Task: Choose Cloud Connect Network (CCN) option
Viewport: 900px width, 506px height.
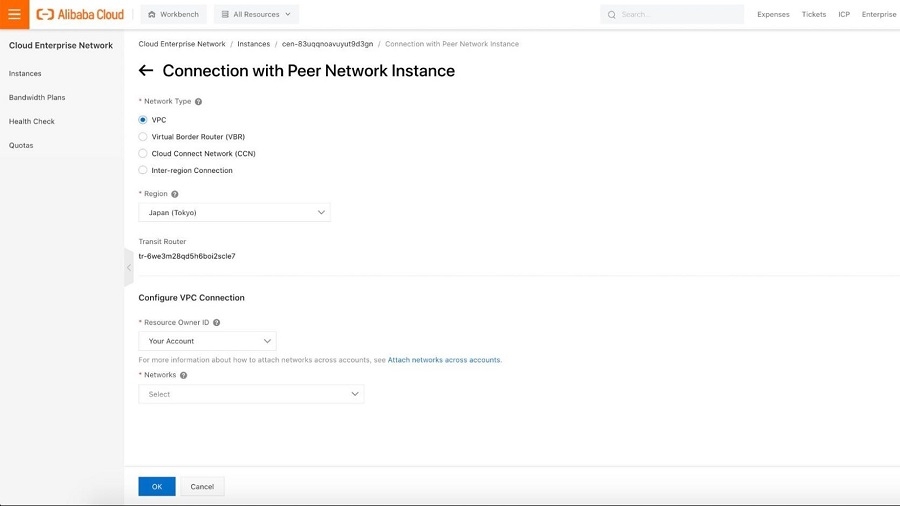Action: click(143, 154)
